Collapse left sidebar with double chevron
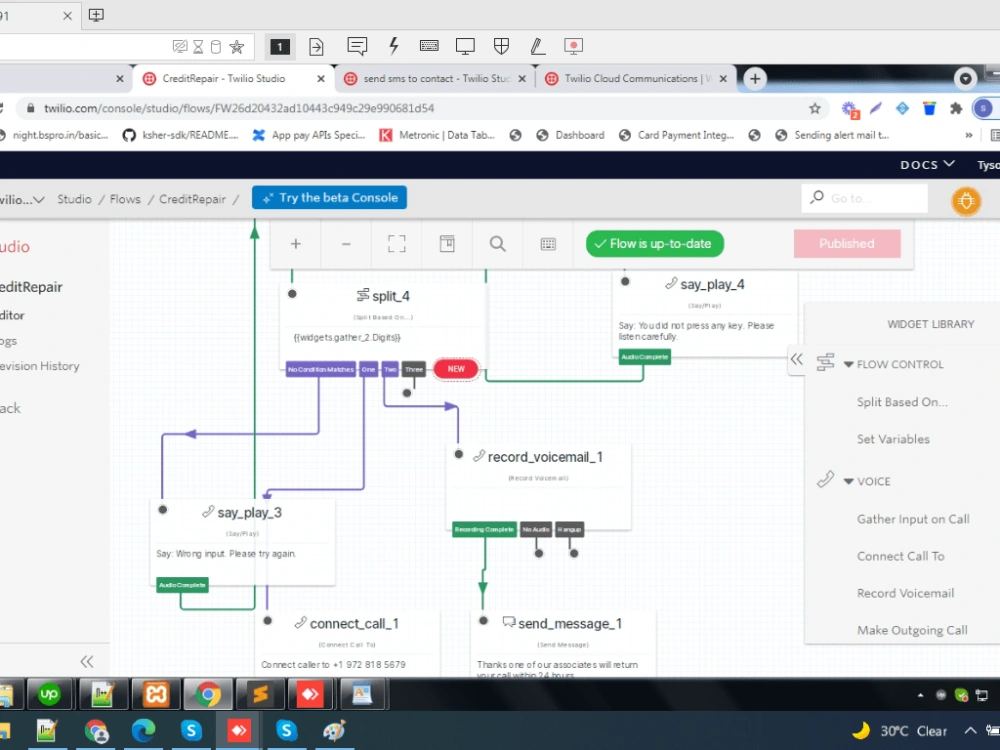Image resolution: width=1000 pixels, height=750 pixels. pyautogui.click(x=87, y=661)
